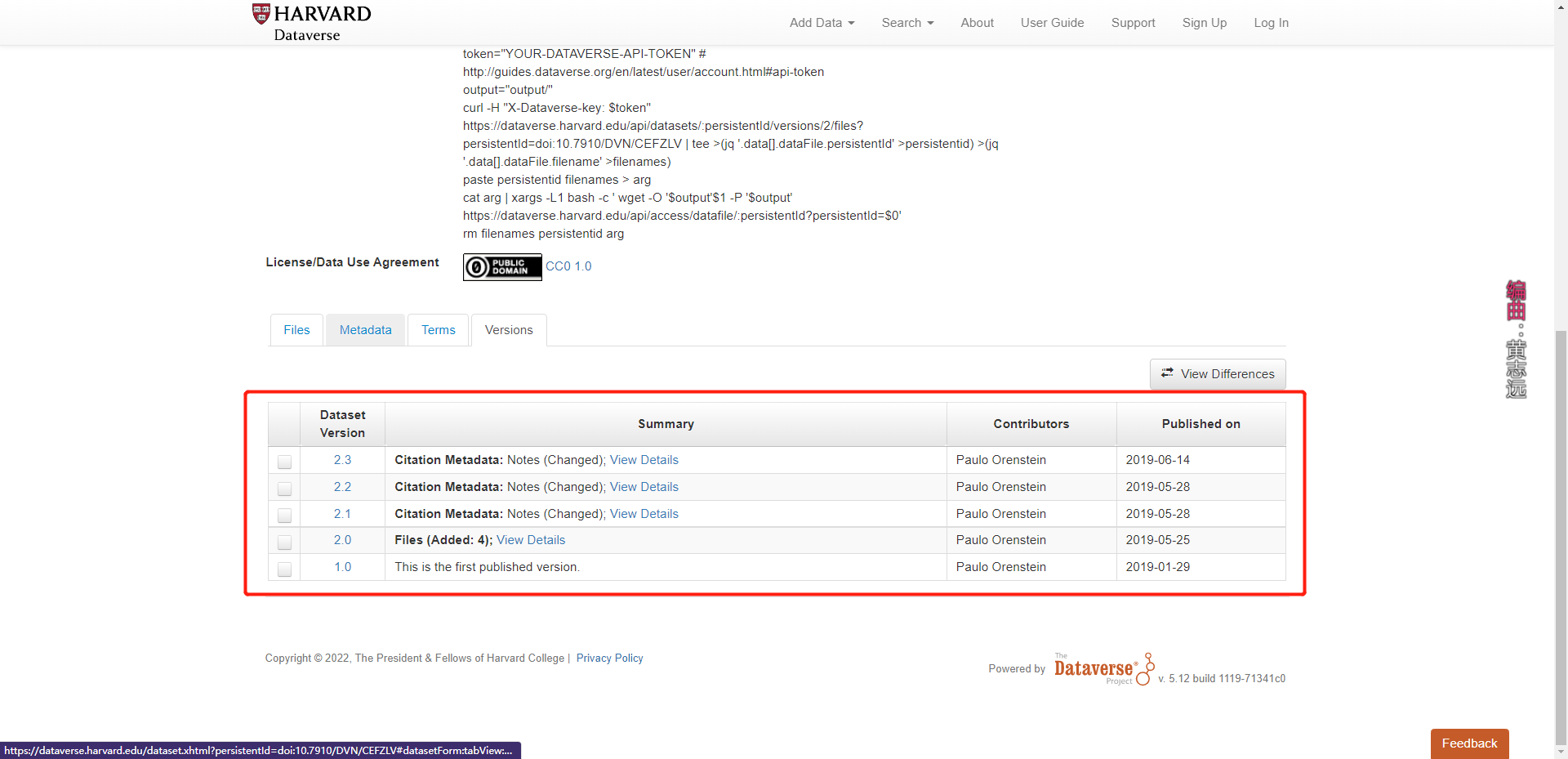The width and height of the screenshot is (1568, 759).
Task: Click View Details for Files Added row
Action: pyautogui.click(x=531, y=540)
